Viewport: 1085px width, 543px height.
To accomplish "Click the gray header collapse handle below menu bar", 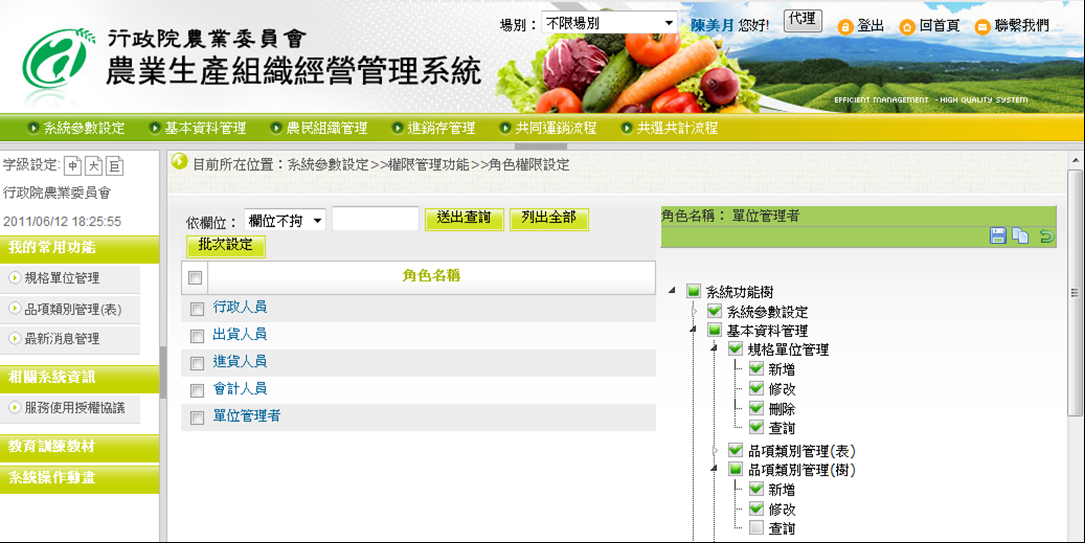I will click(541, 146).
